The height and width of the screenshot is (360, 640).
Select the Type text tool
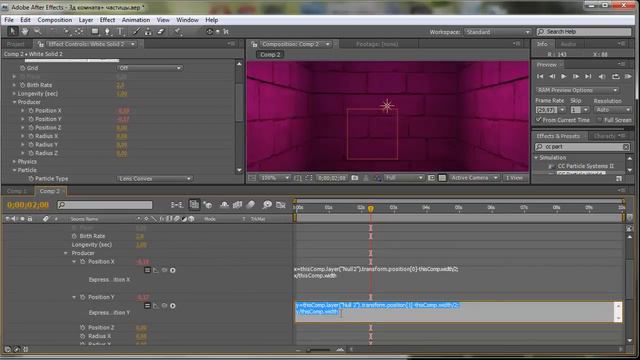pyautogui.click(x=120, y=31)
